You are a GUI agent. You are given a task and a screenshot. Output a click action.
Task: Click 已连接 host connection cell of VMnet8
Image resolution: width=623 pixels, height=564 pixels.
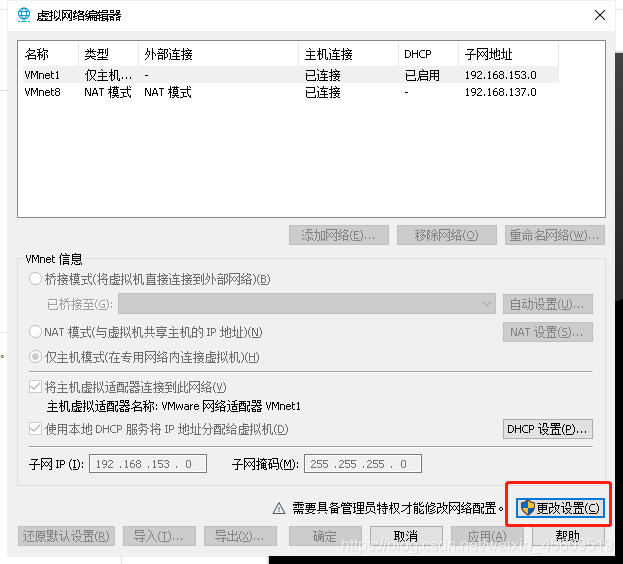point(323,92)
